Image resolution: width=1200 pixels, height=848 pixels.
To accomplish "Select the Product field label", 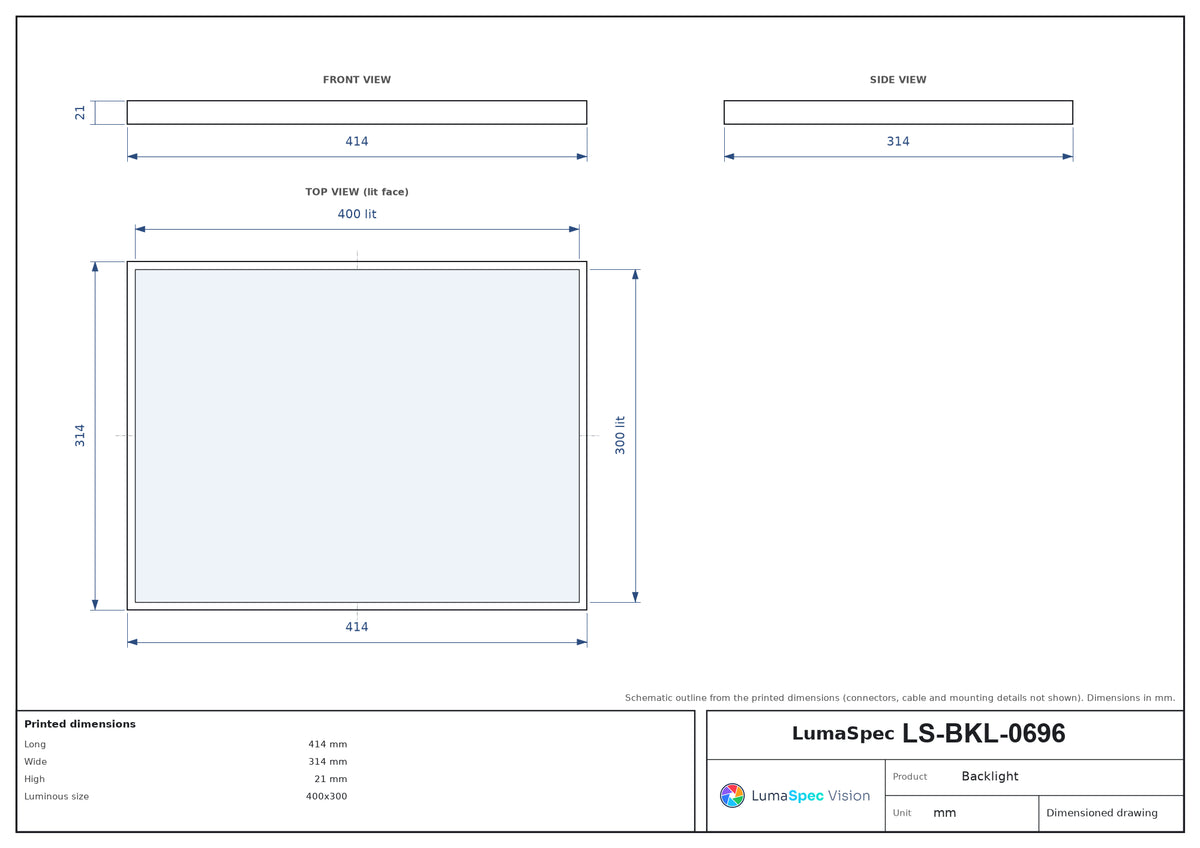I will pos(910,777).
